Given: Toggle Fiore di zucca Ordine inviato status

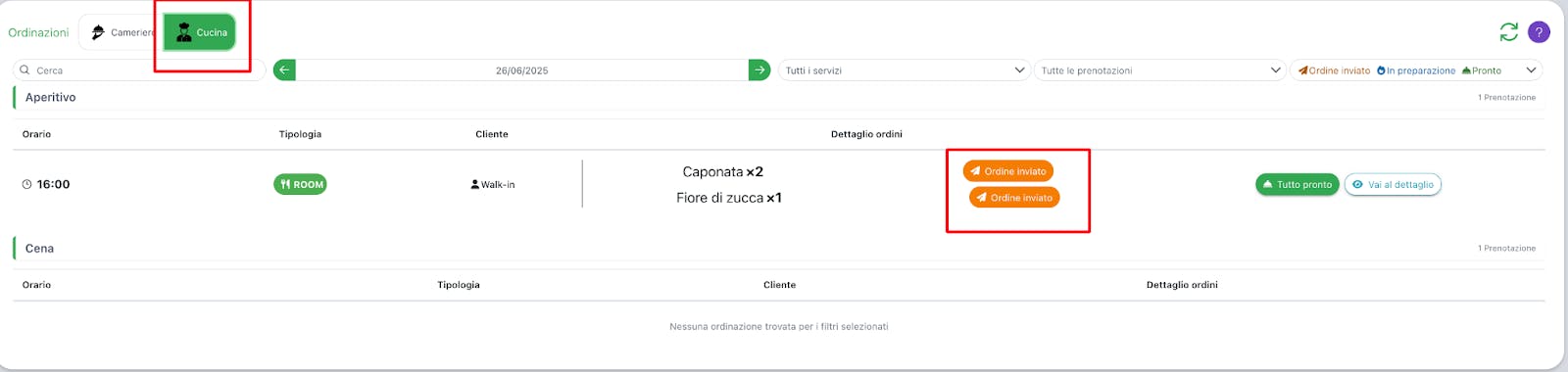Looking at the screenshot, I should pos(1014,198).
